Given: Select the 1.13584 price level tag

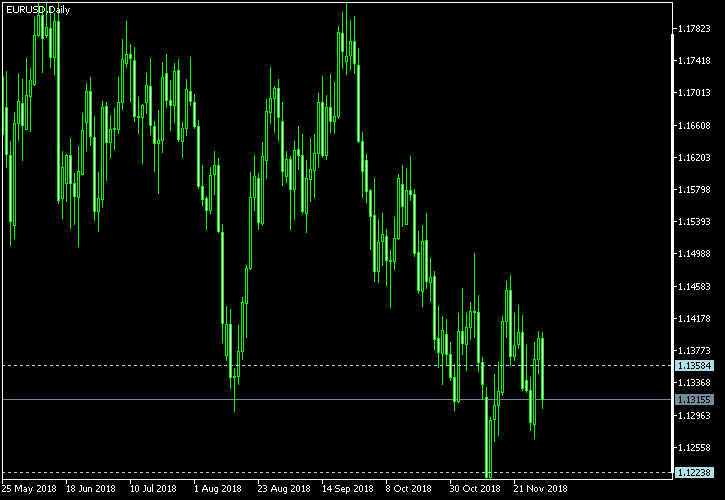Looking at the screenshot, I should coord(694,366).
